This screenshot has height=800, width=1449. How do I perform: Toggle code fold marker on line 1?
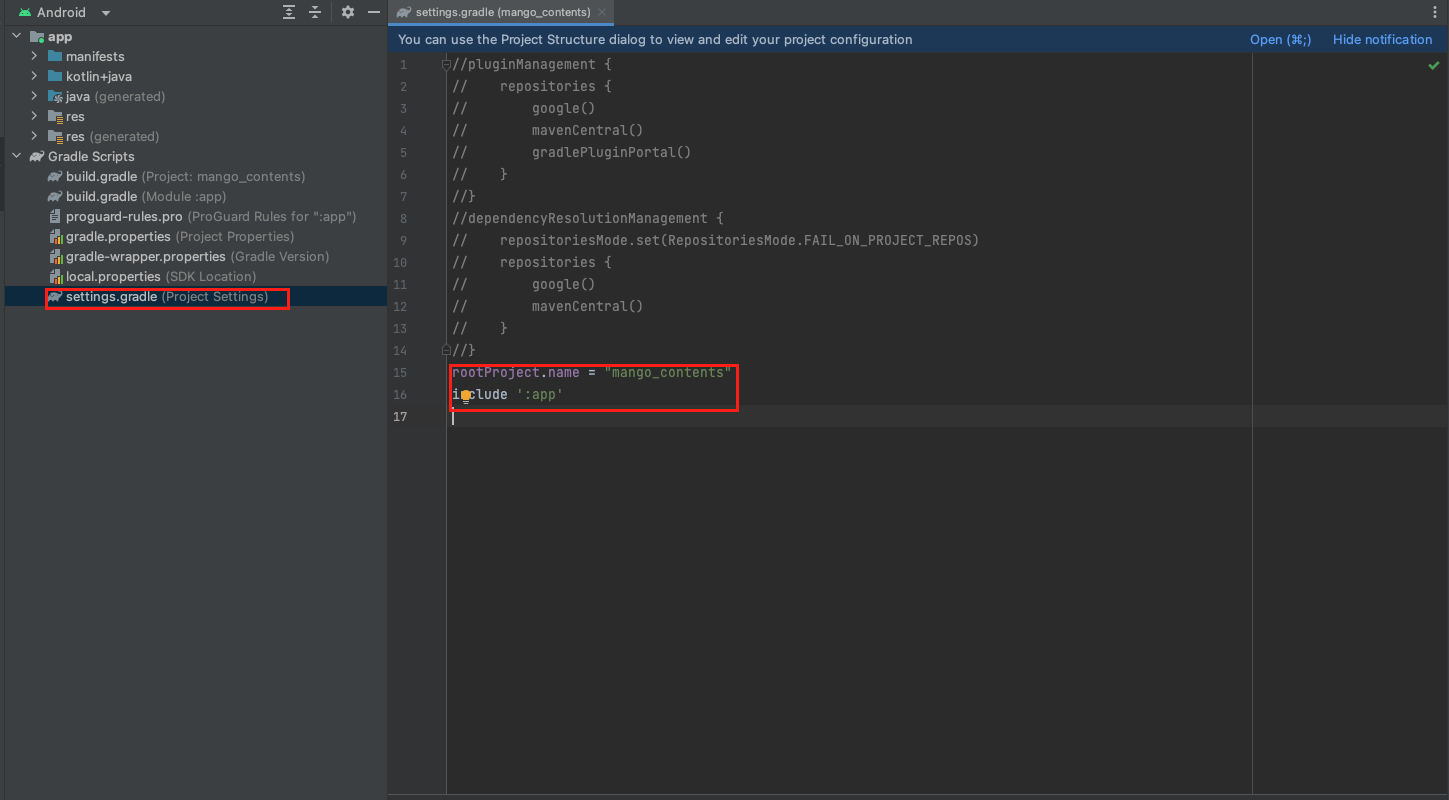[446, 65]
